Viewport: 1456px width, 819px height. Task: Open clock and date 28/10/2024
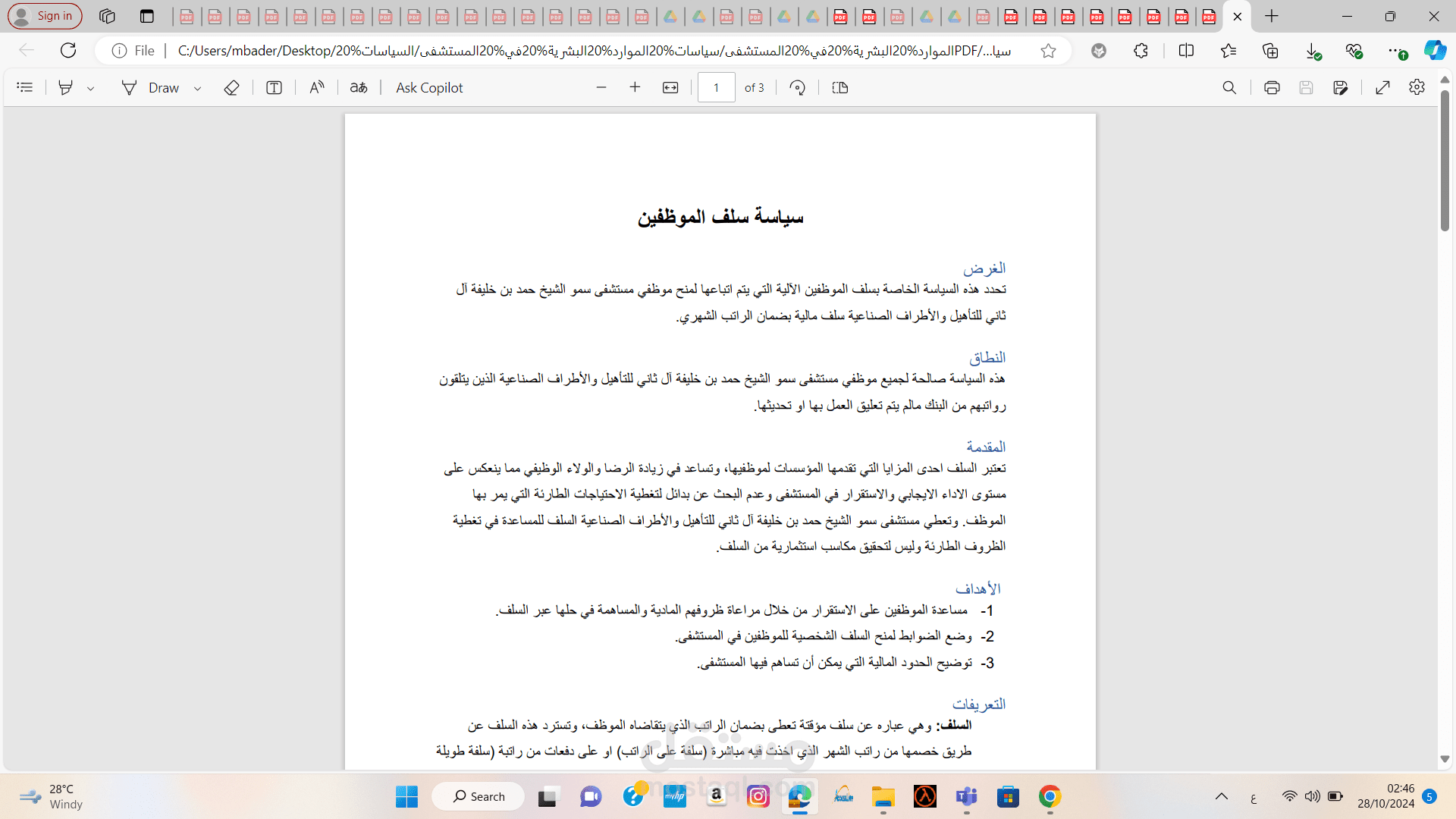coord(1385,796)
